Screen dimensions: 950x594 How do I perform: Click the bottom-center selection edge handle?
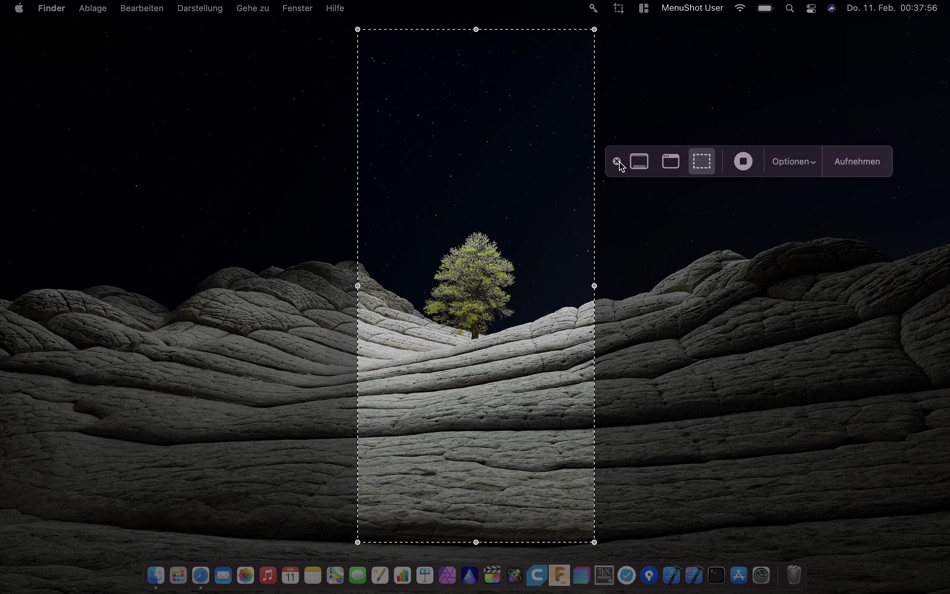[476, 542]
